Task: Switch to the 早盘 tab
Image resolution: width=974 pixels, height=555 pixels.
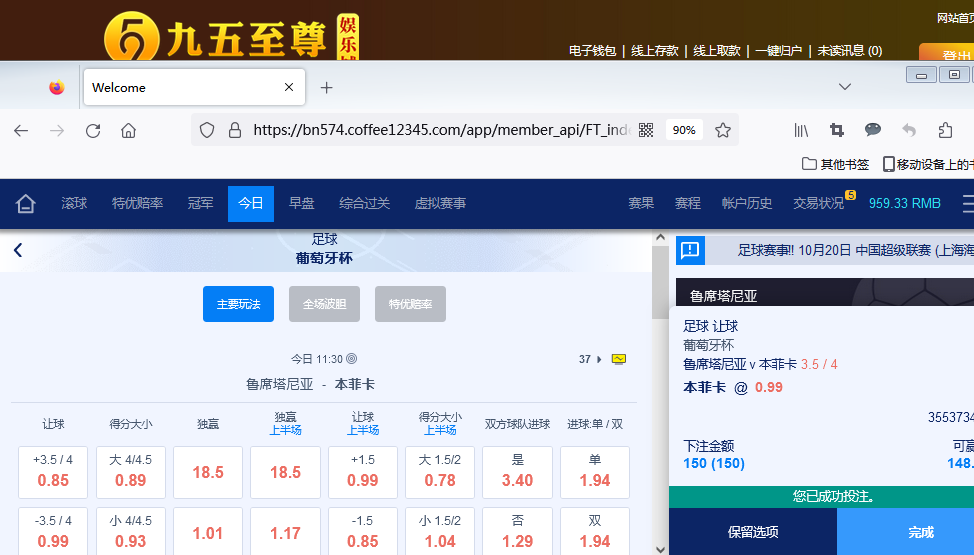Action: tap(301, 204)
